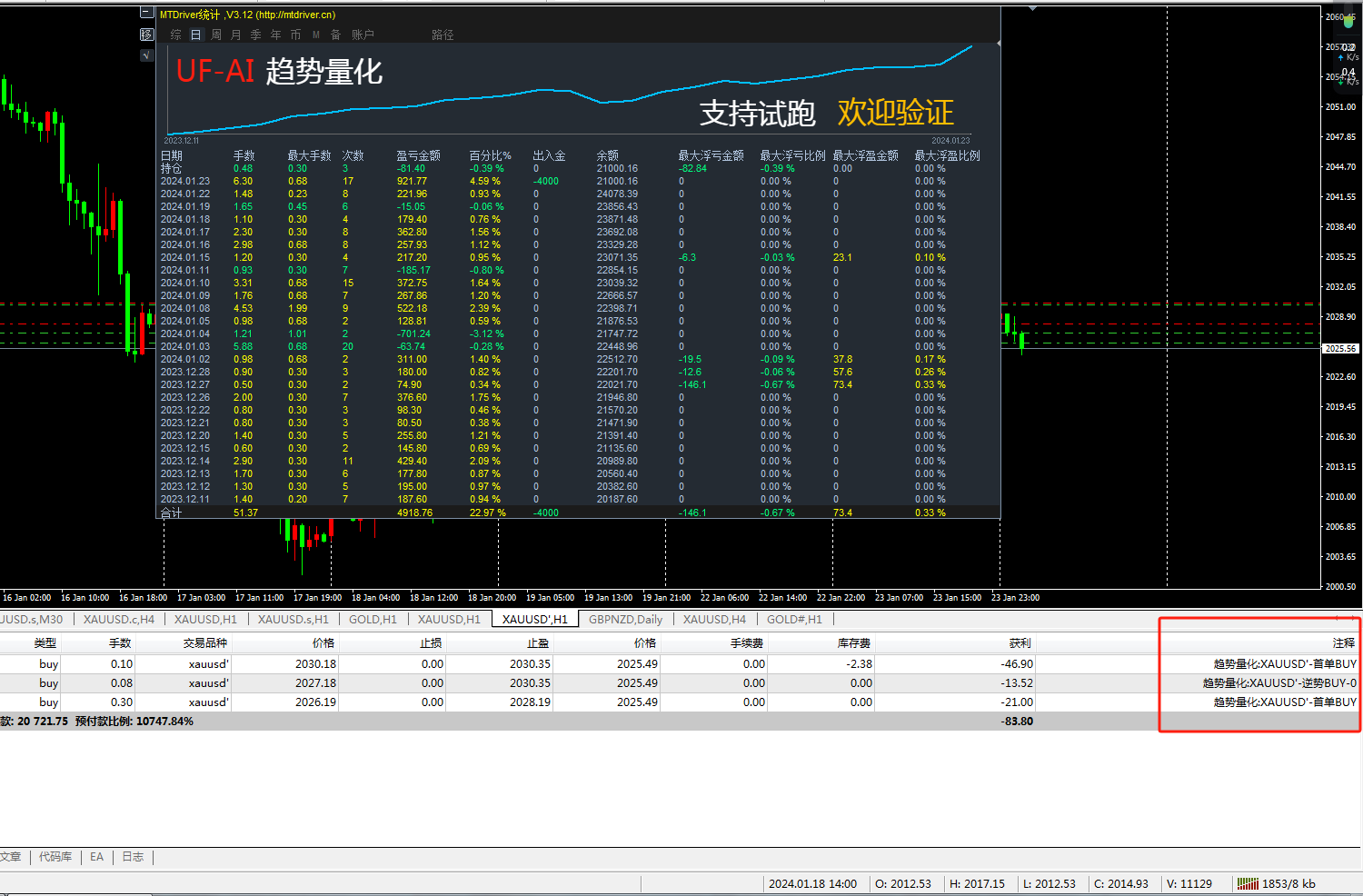Click the 2024.01.18 14:00 datetime in the status bar

pyautogui.click(x=812, y=883)
